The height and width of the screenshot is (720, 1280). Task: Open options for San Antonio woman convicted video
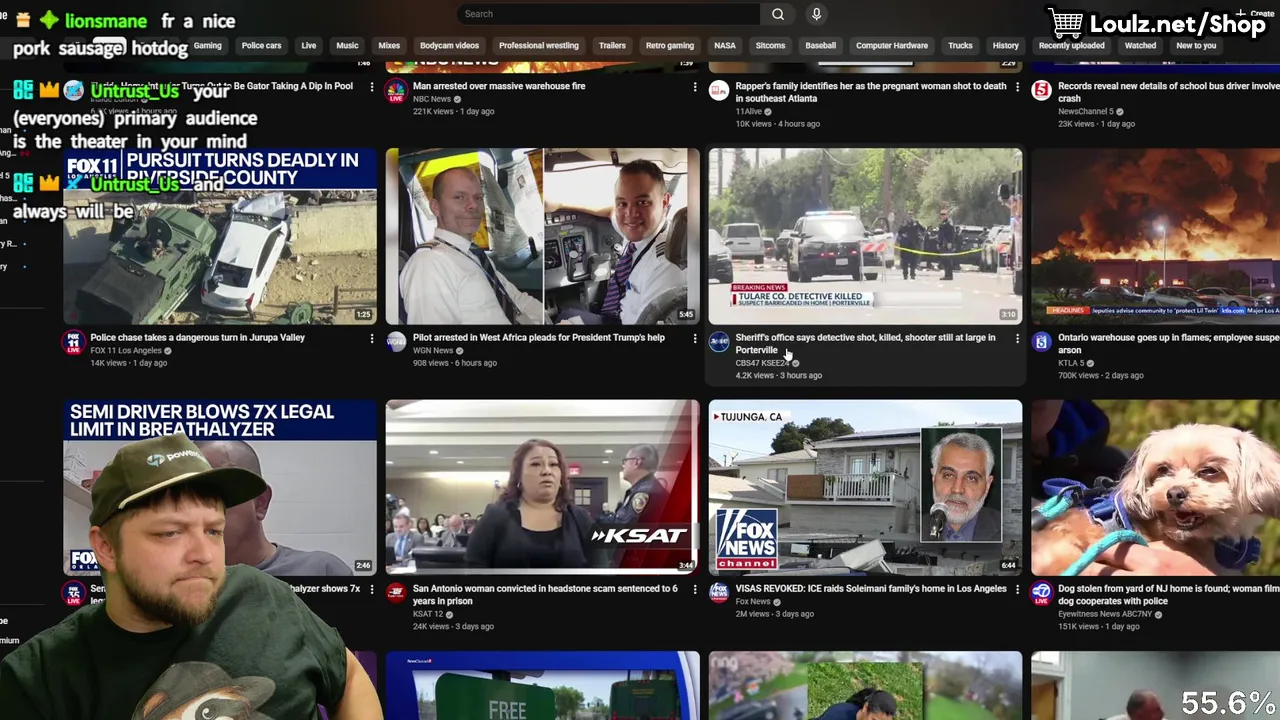pos(694,589)
